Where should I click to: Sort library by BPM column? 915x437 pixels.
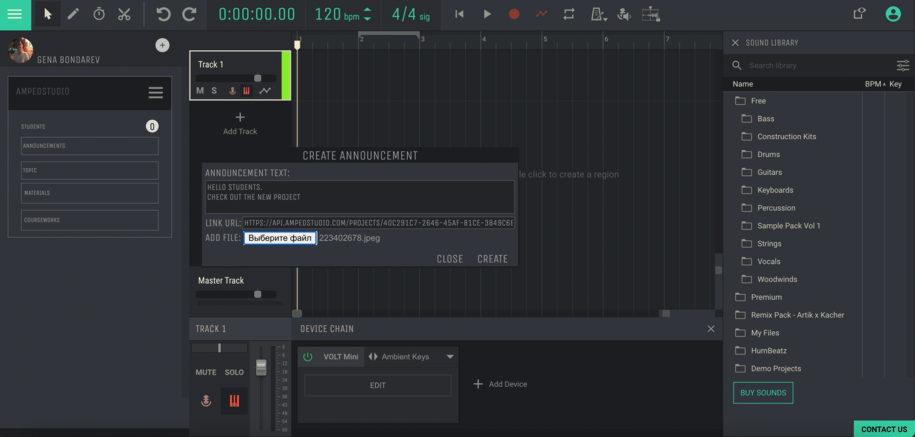[x=874, y=84]
